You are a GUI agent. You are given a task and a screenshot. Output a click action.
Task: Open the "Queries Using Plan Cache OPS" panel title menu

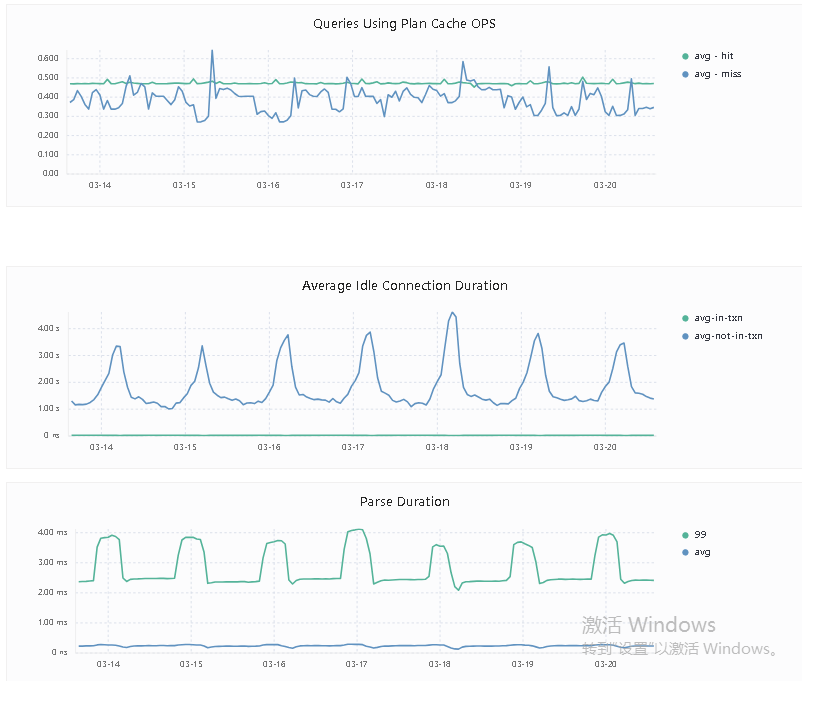click(404, 24)
